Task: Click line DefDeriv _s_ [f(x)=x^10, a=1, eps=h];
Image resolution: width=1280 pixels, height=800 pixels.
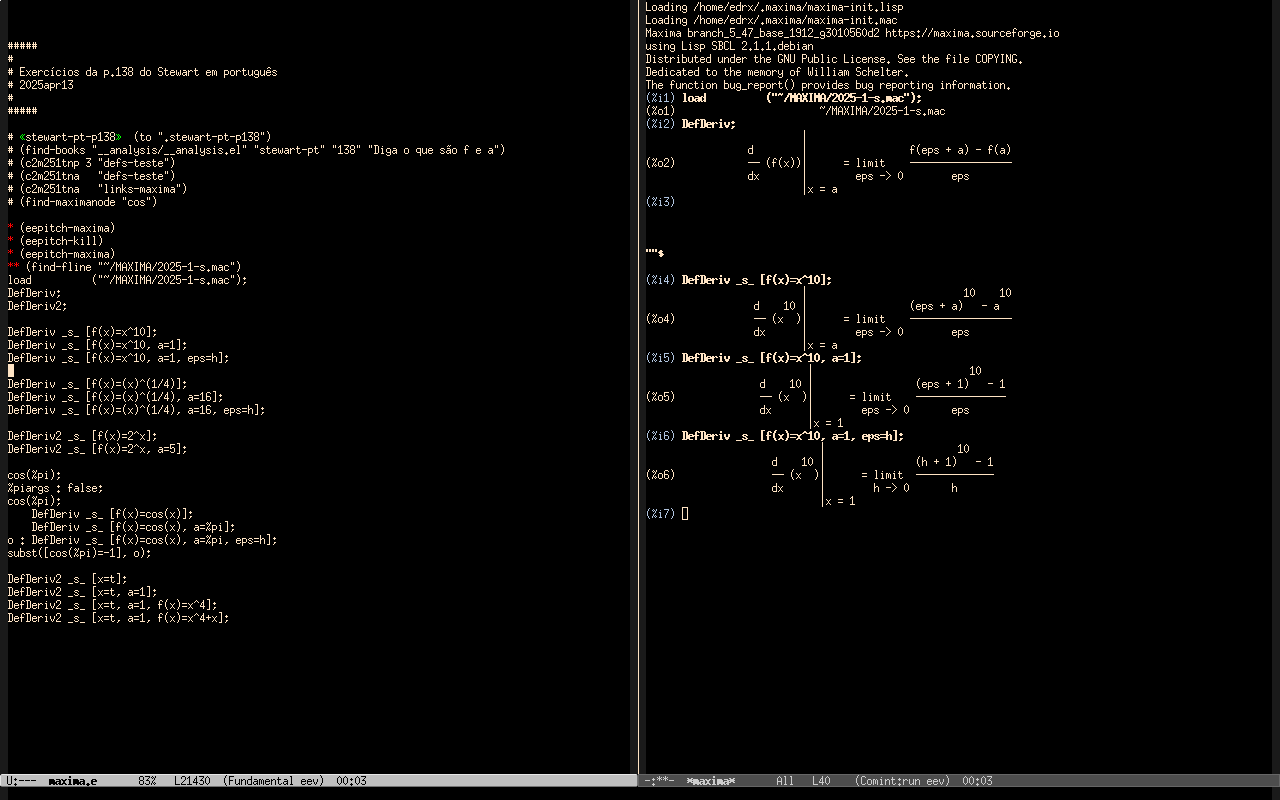Action: 118,358
